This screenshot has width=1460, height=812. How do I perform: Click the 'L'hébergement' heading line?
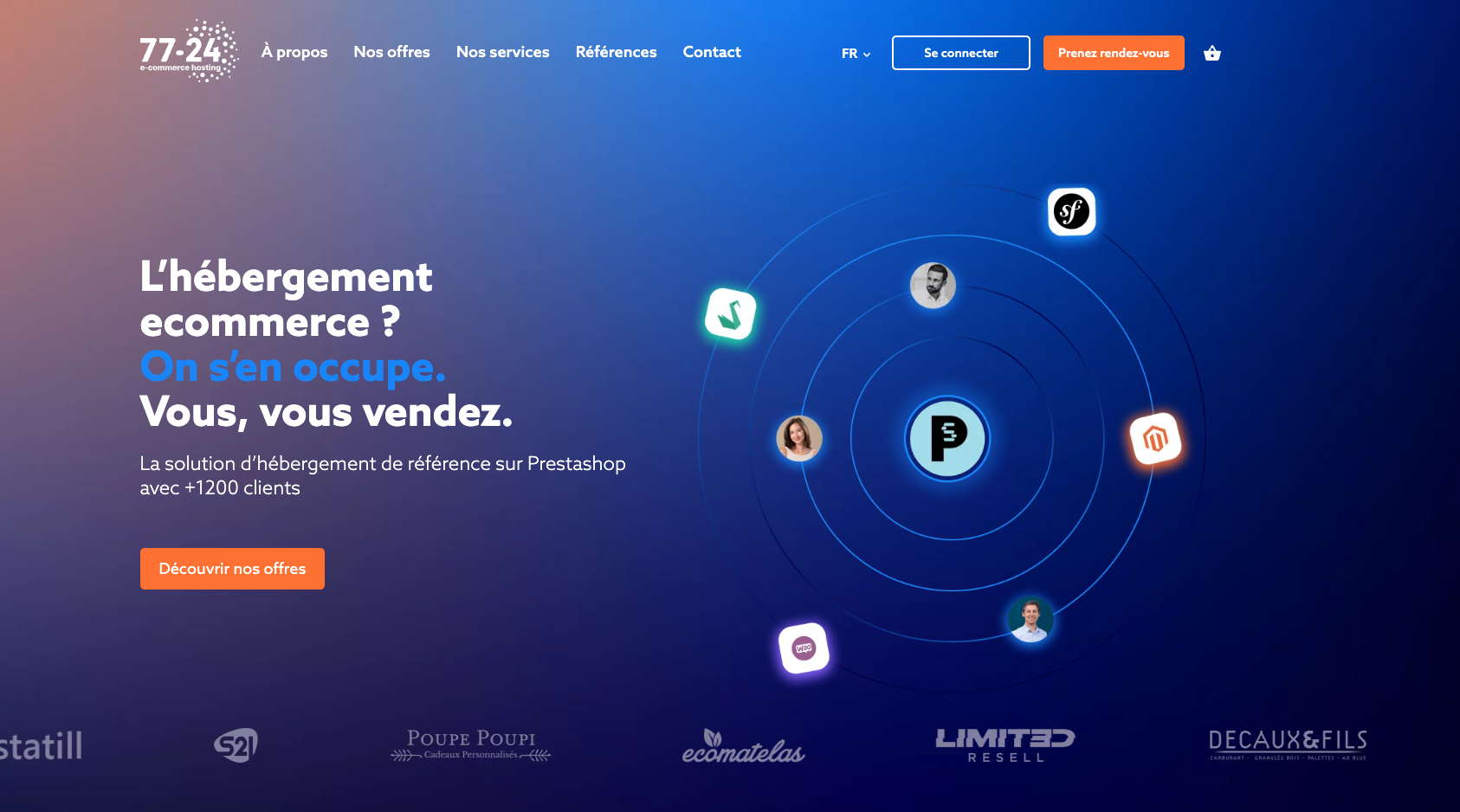point(286,277)
